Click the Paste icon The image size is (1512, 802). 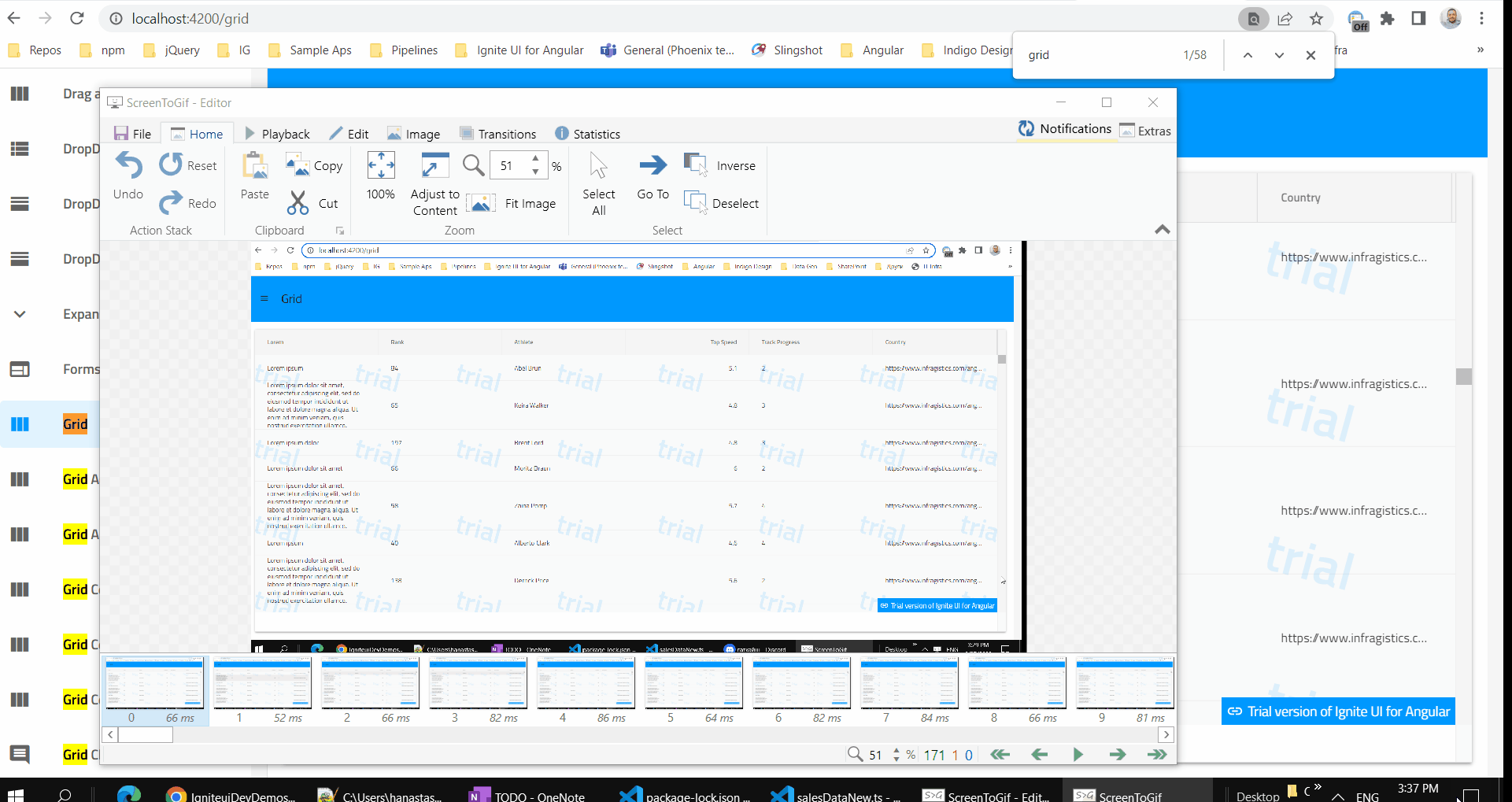point(253,165)
